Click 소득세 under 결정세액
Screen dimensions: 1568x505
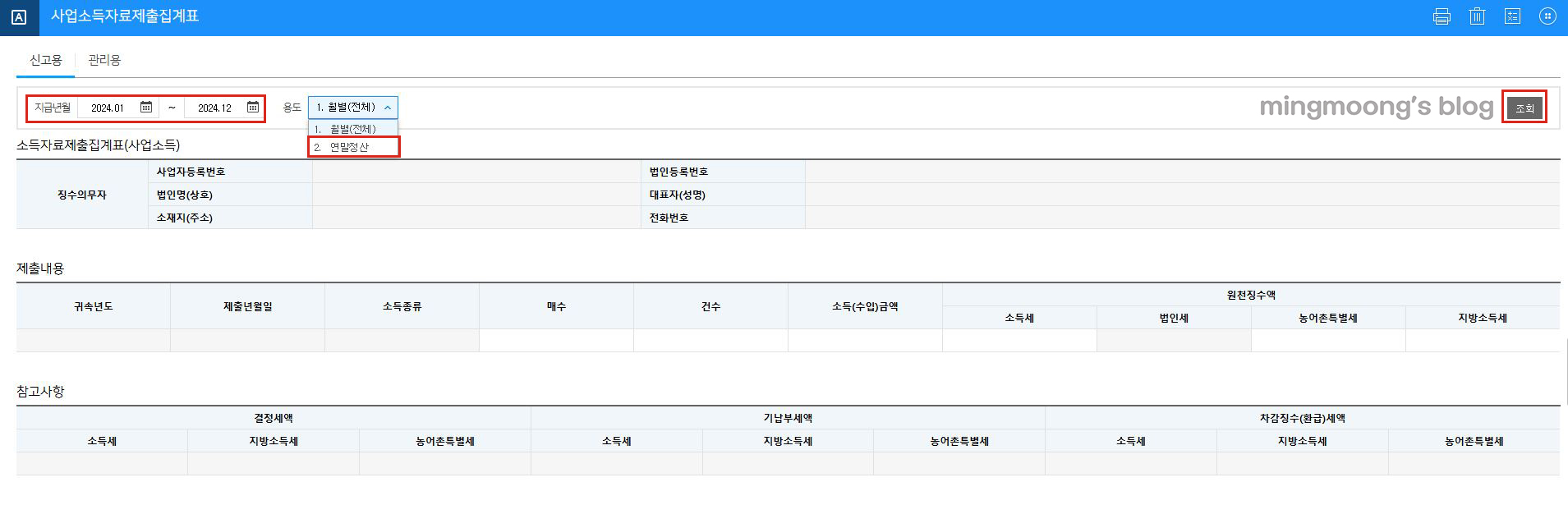[x=102, y=441]
